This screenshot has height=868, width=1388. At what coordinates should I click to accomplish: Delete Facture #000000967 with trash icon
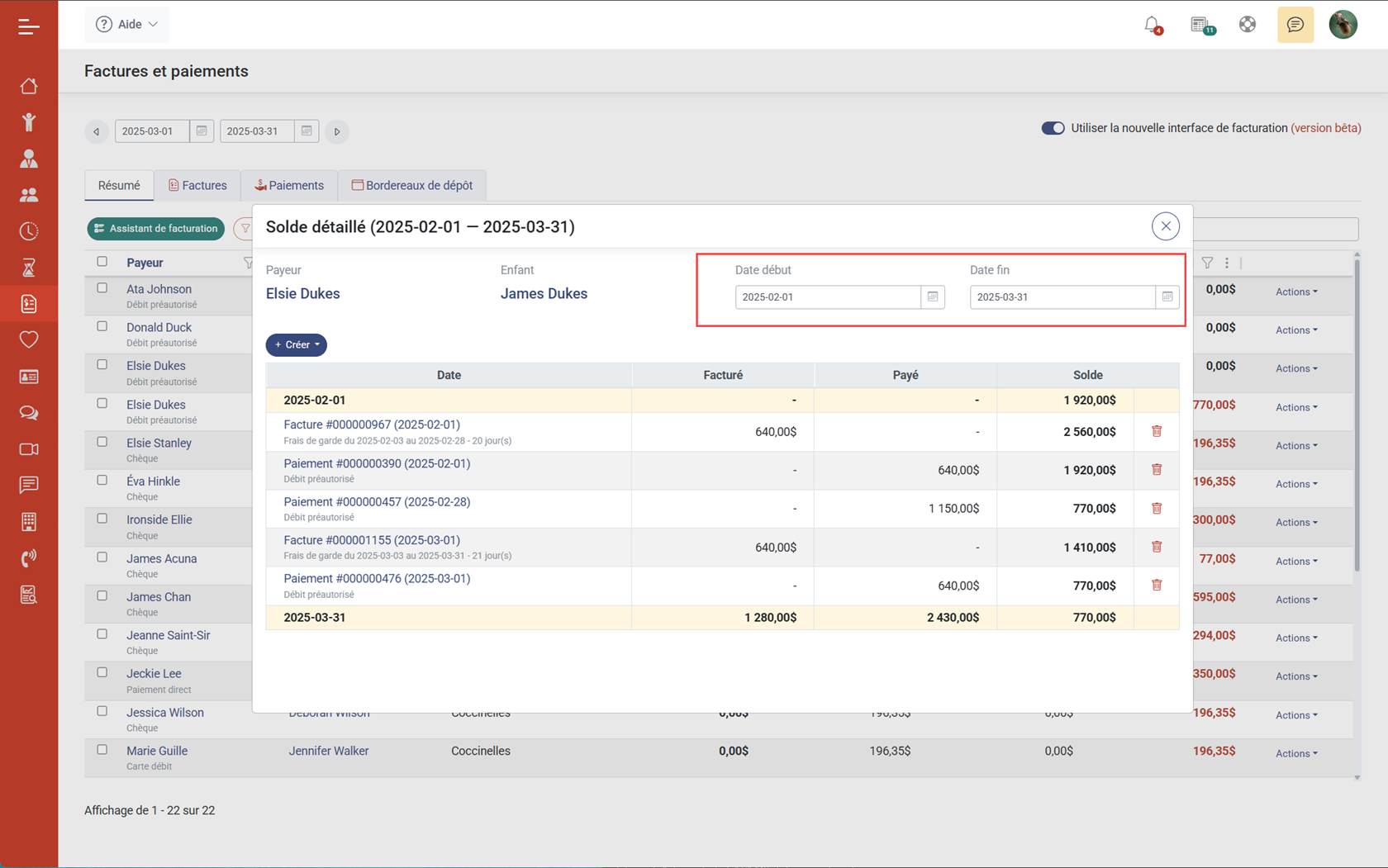pyautogui.click(x=1157, y=431)
